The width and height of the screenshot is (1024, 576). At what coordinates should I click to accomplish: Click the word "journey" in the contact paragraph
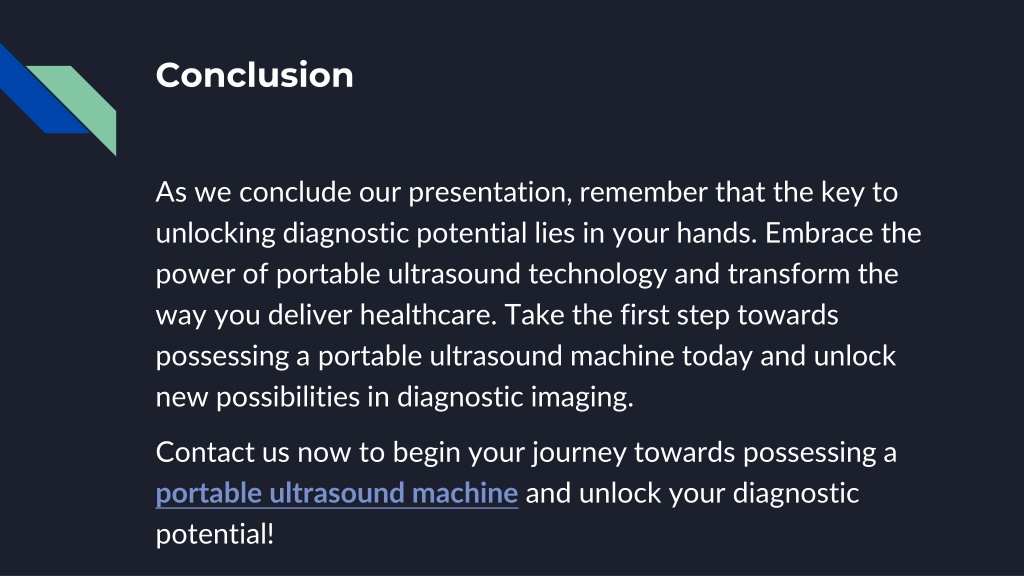(x=579, y=453)
